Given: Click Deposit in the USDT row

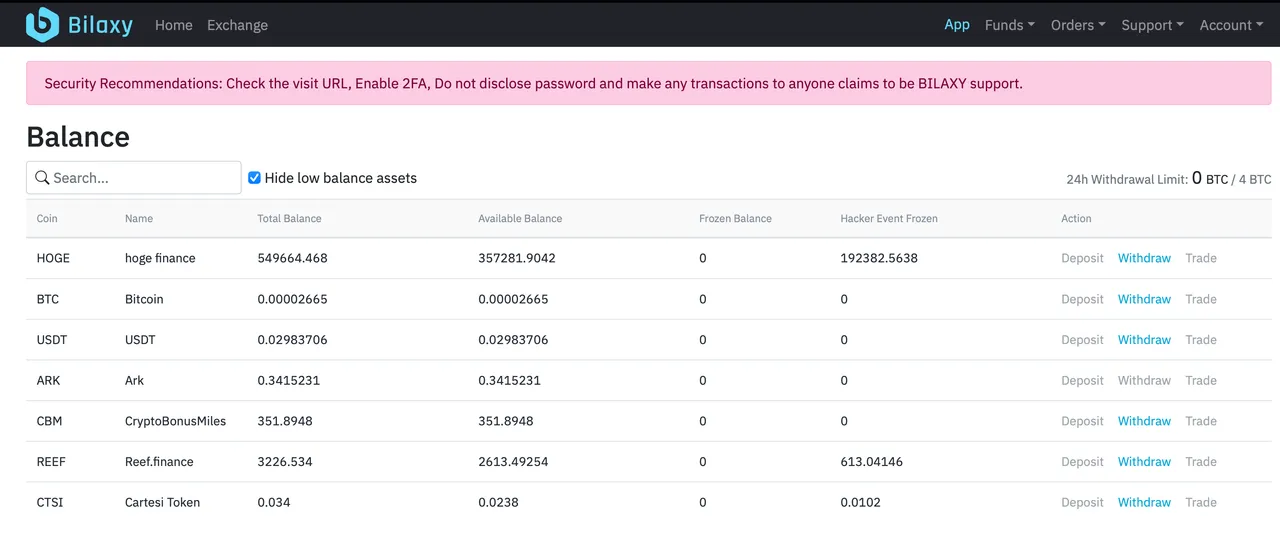Looking at the screenshot, I should point(1083,340).
